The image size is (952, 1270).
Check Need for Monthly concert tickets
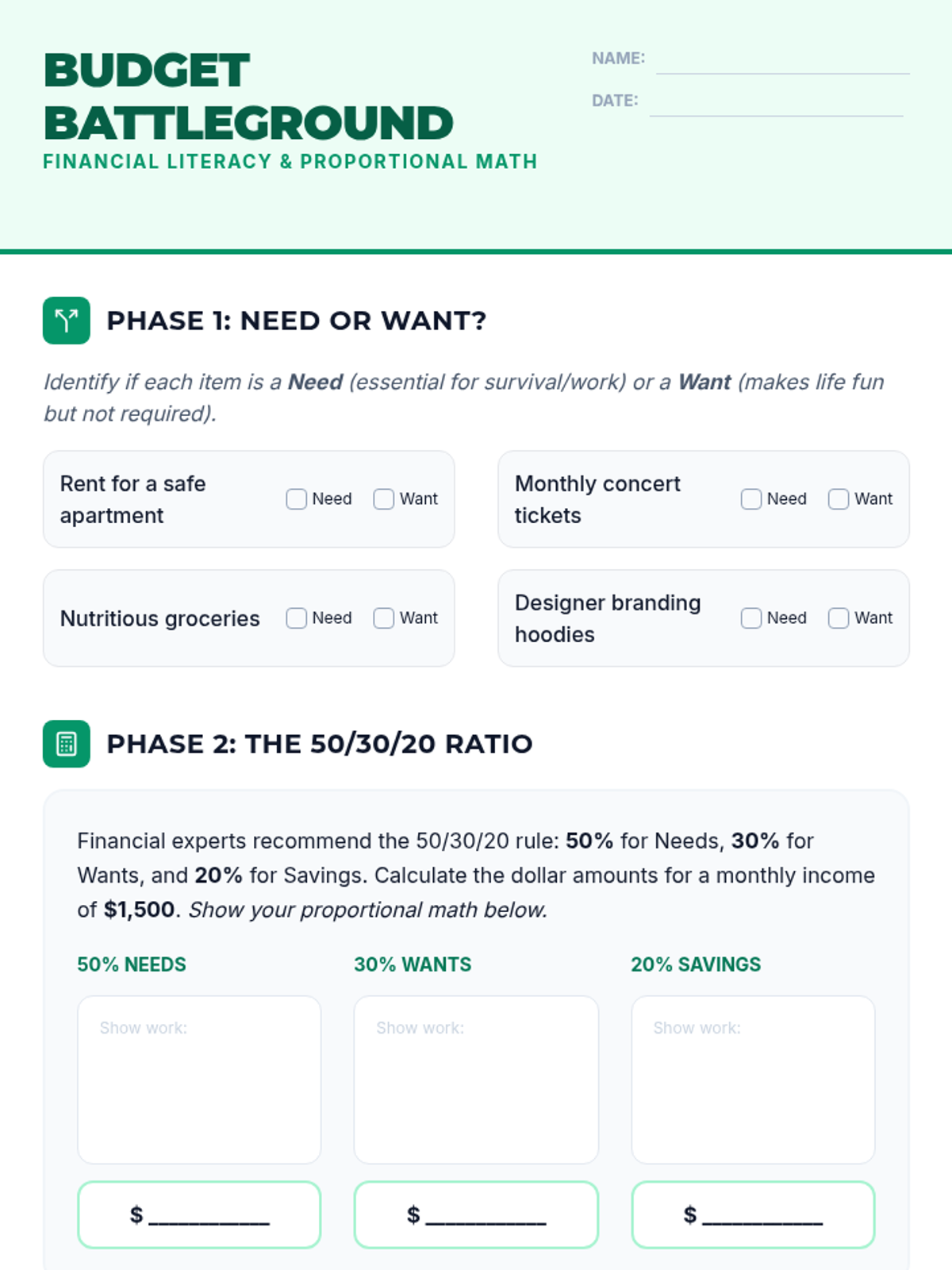click(x=751, y=499)
